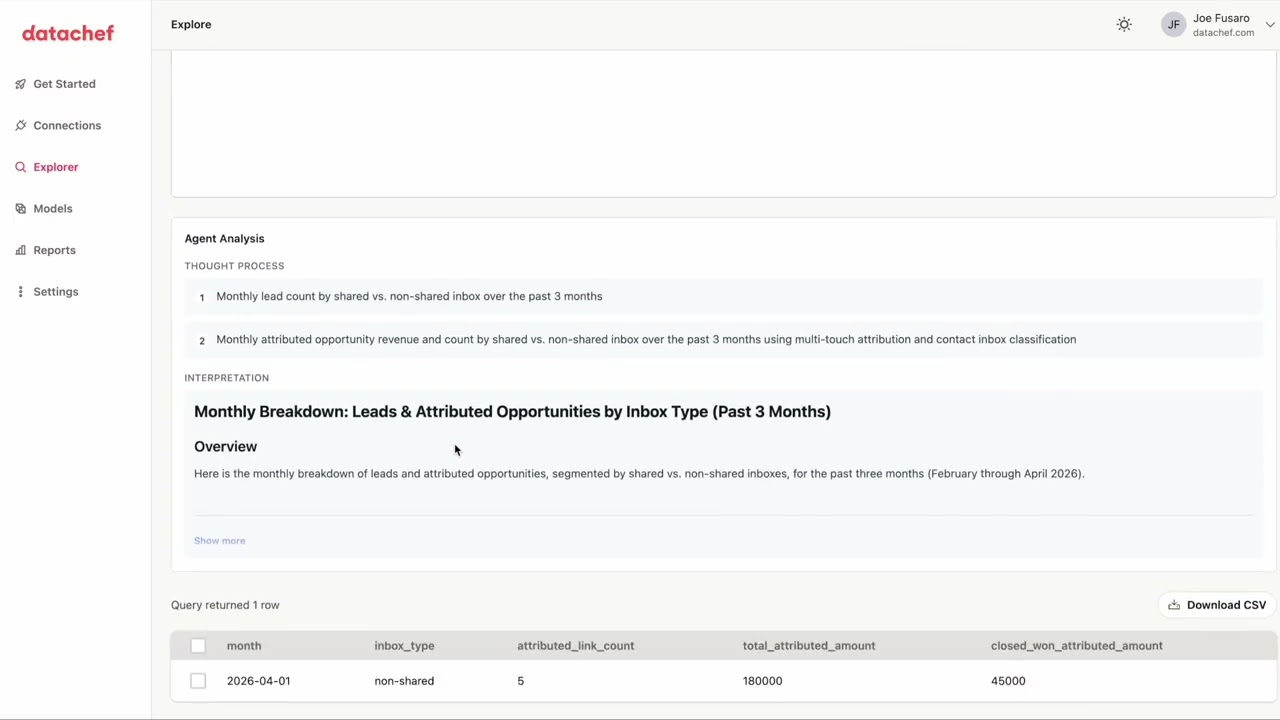The image size is (1280, 720).
Task: Click the Explorer magnifier icon
Action: pyautogui.click(x=20, y=167)
